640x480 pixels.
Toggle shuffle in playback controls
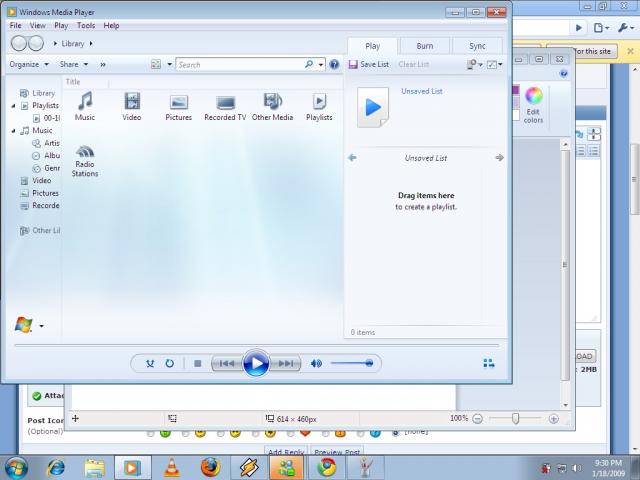point(150,363)
